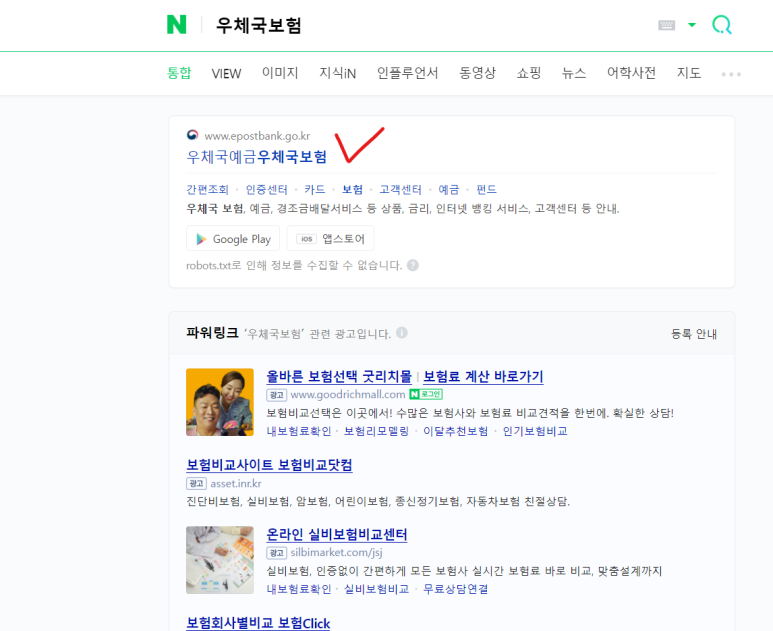
Task: Open 온라인 실비보험비교센터 ad title
Action: click(337, 534)
